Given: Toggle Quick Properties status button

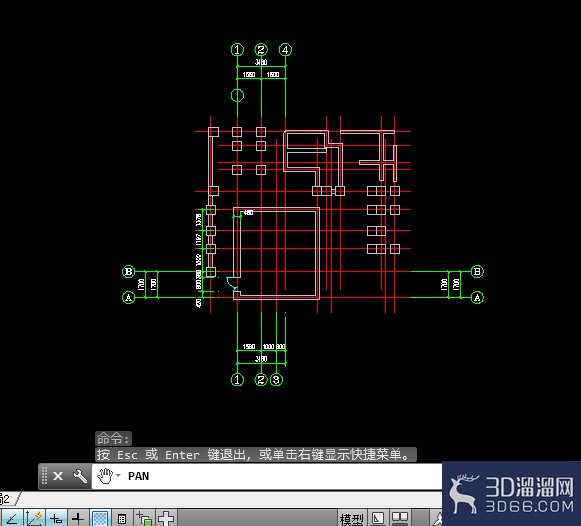Looking at the screenshot, I should point(122,519).
